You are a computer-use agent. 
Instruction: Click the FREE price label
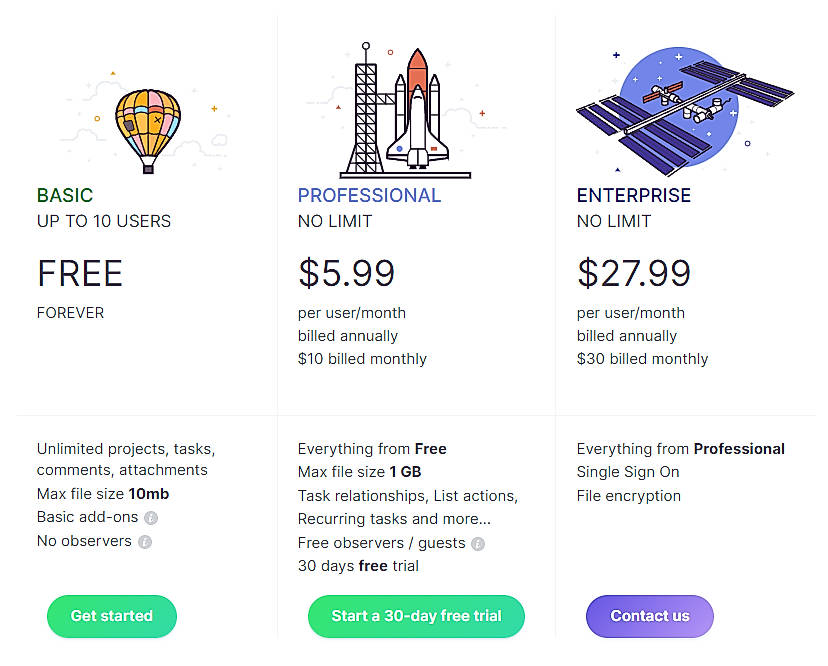point(79,273)
